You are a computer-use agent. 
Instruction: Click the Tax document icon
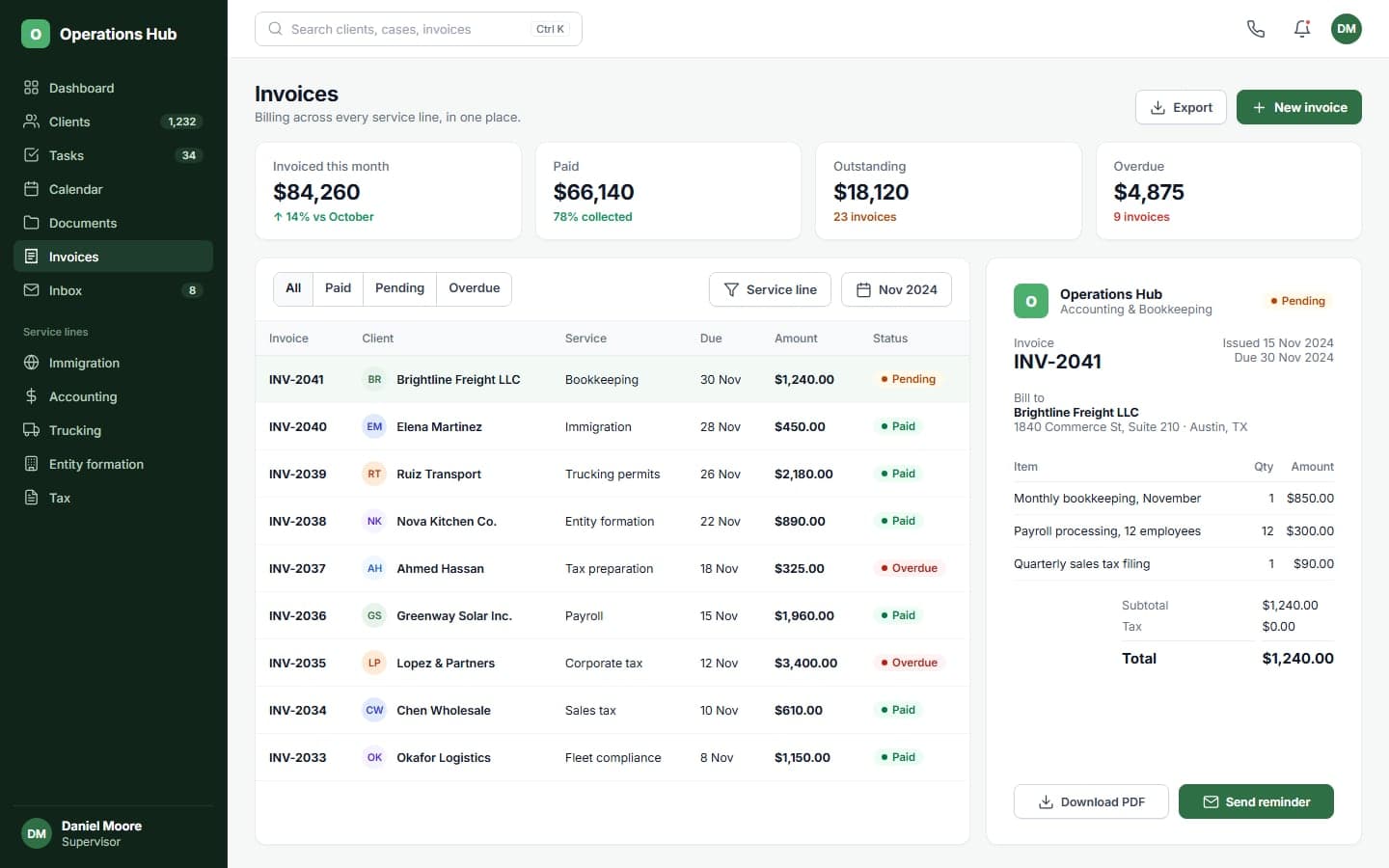coord(31,498)
